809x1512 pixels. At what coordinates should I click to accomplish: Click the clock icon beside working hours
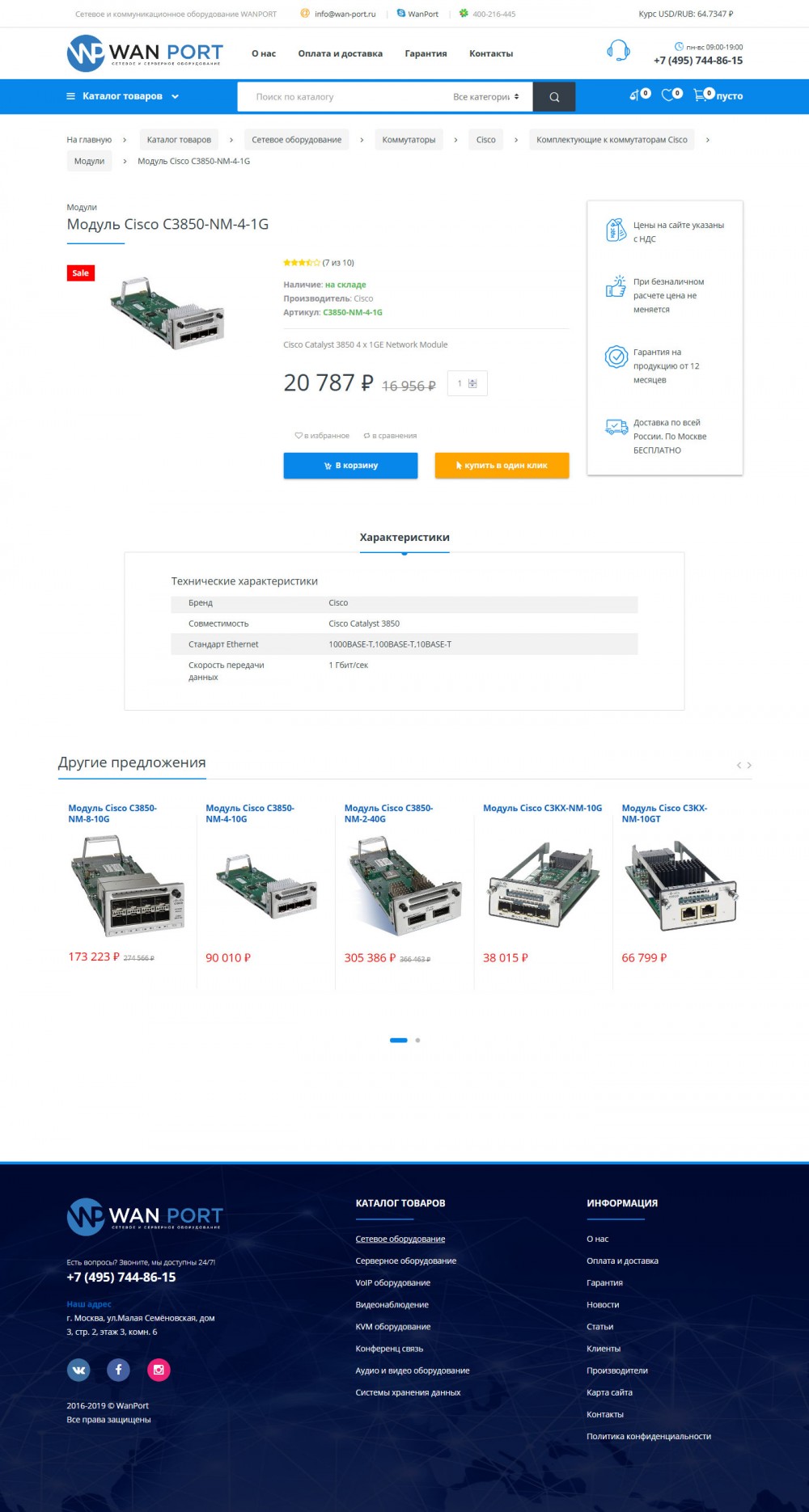(679, 47)
